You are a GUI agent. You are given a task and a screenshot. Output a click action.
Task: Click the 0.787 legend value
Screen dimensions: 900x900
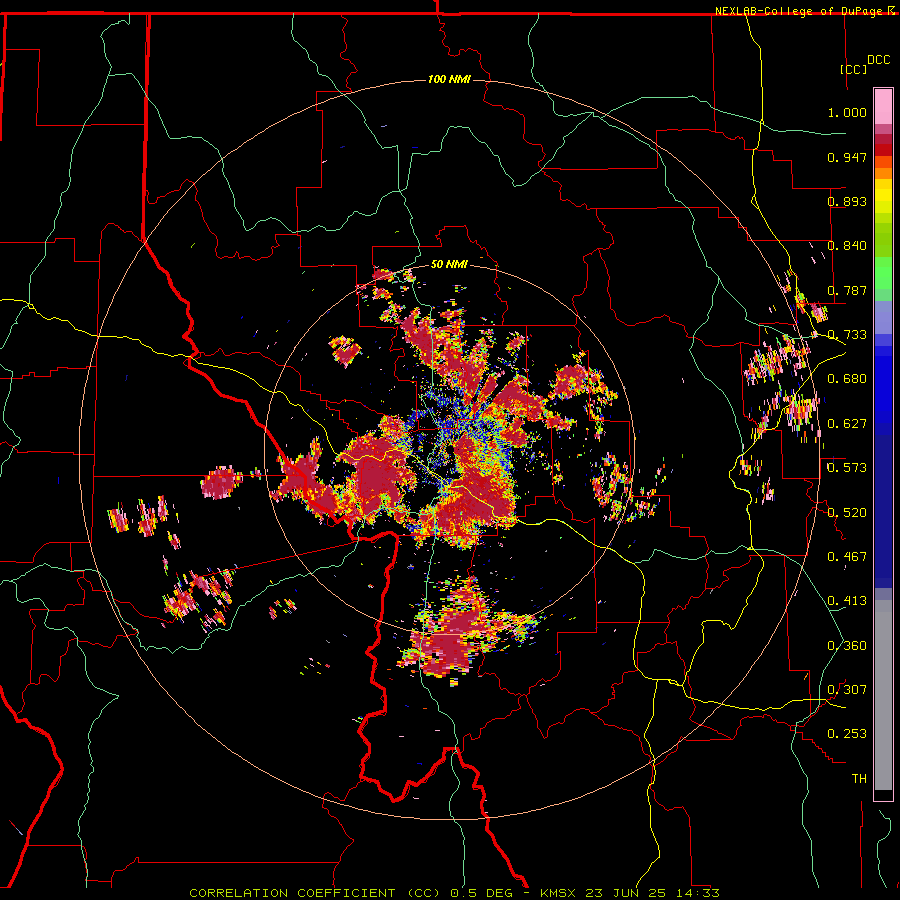click(847, 290)
